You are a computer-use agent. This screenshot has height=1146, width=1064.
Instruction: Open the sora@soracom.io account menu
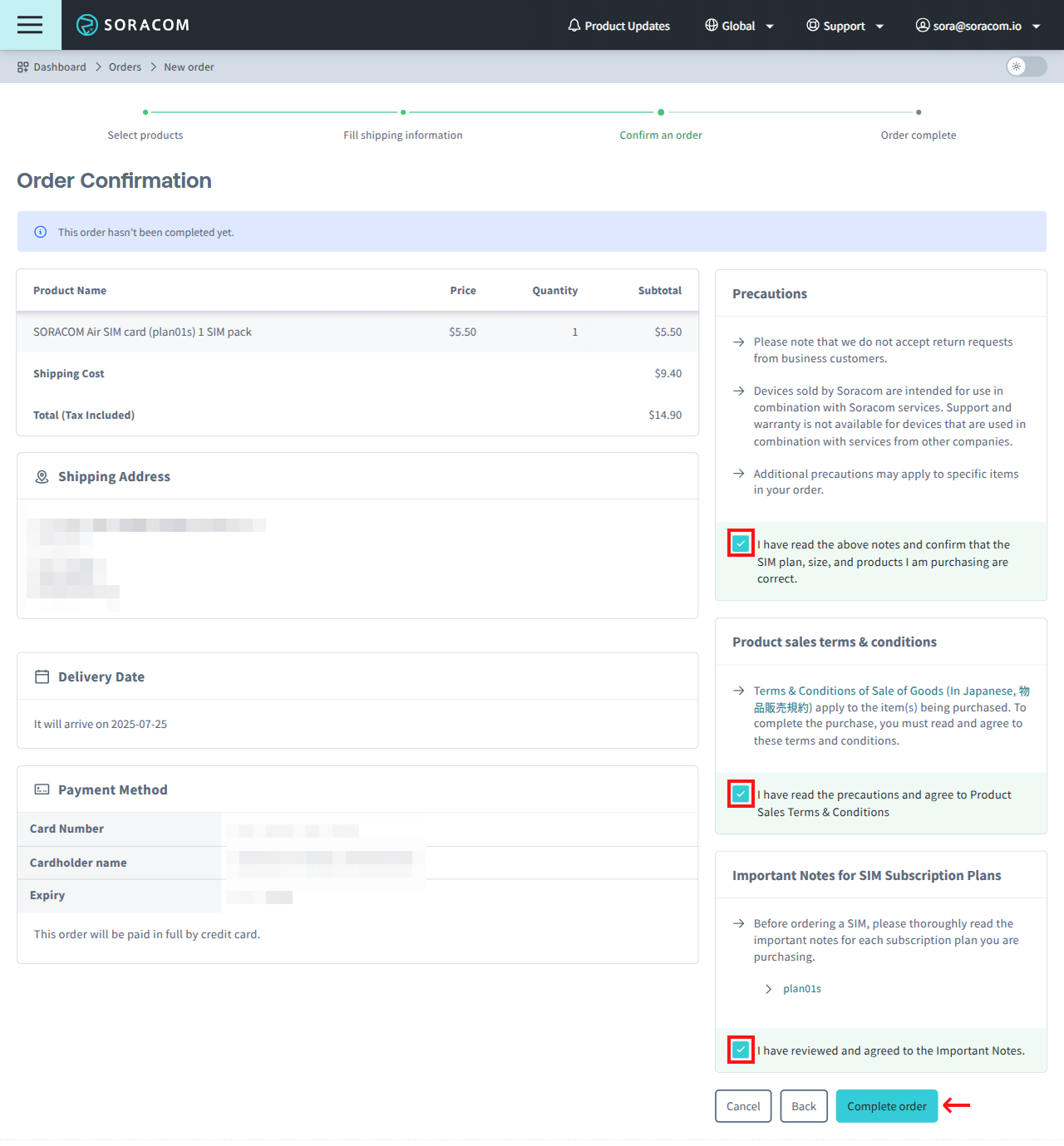(978, 25)
